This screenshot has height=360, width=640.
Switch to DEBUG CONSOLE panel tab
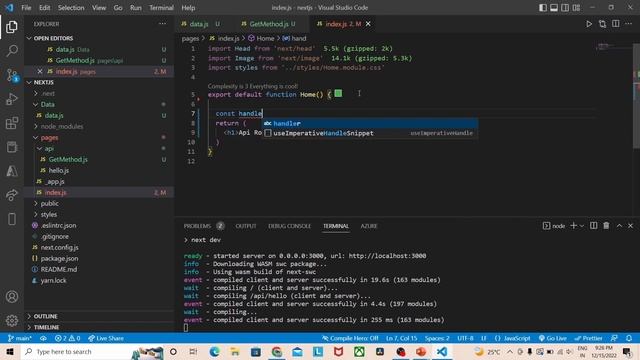[x=289, y=226]
